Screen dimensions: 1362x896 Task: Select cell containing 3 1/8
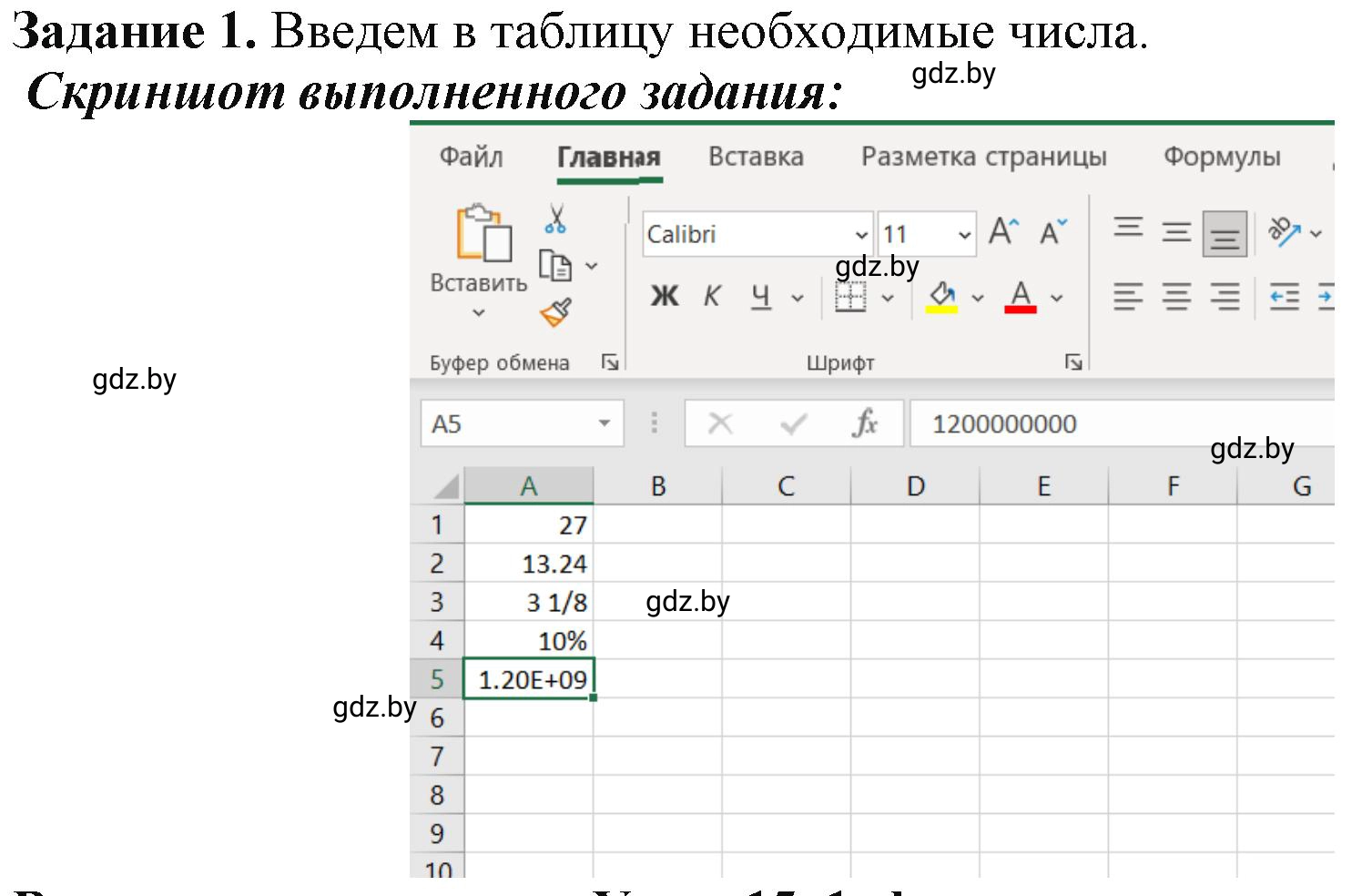(529, 602)
